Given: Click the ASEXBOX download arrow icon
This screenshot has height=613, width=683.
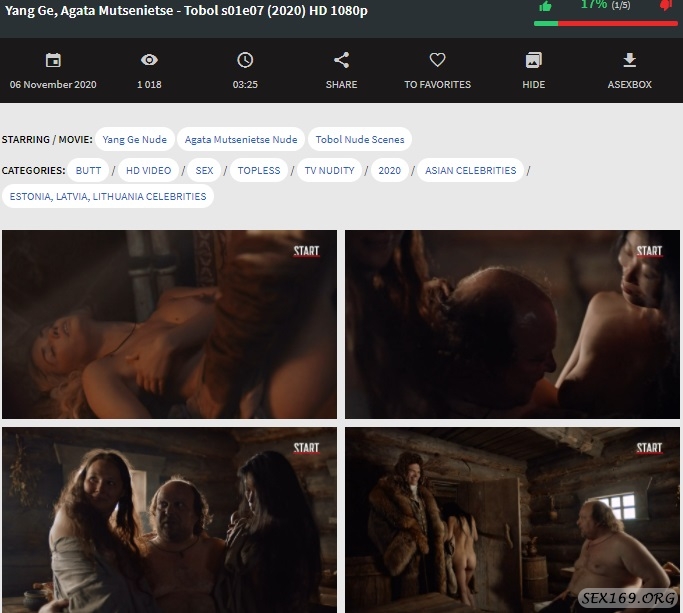Looking at the screenshot, I should click(629, 60).
